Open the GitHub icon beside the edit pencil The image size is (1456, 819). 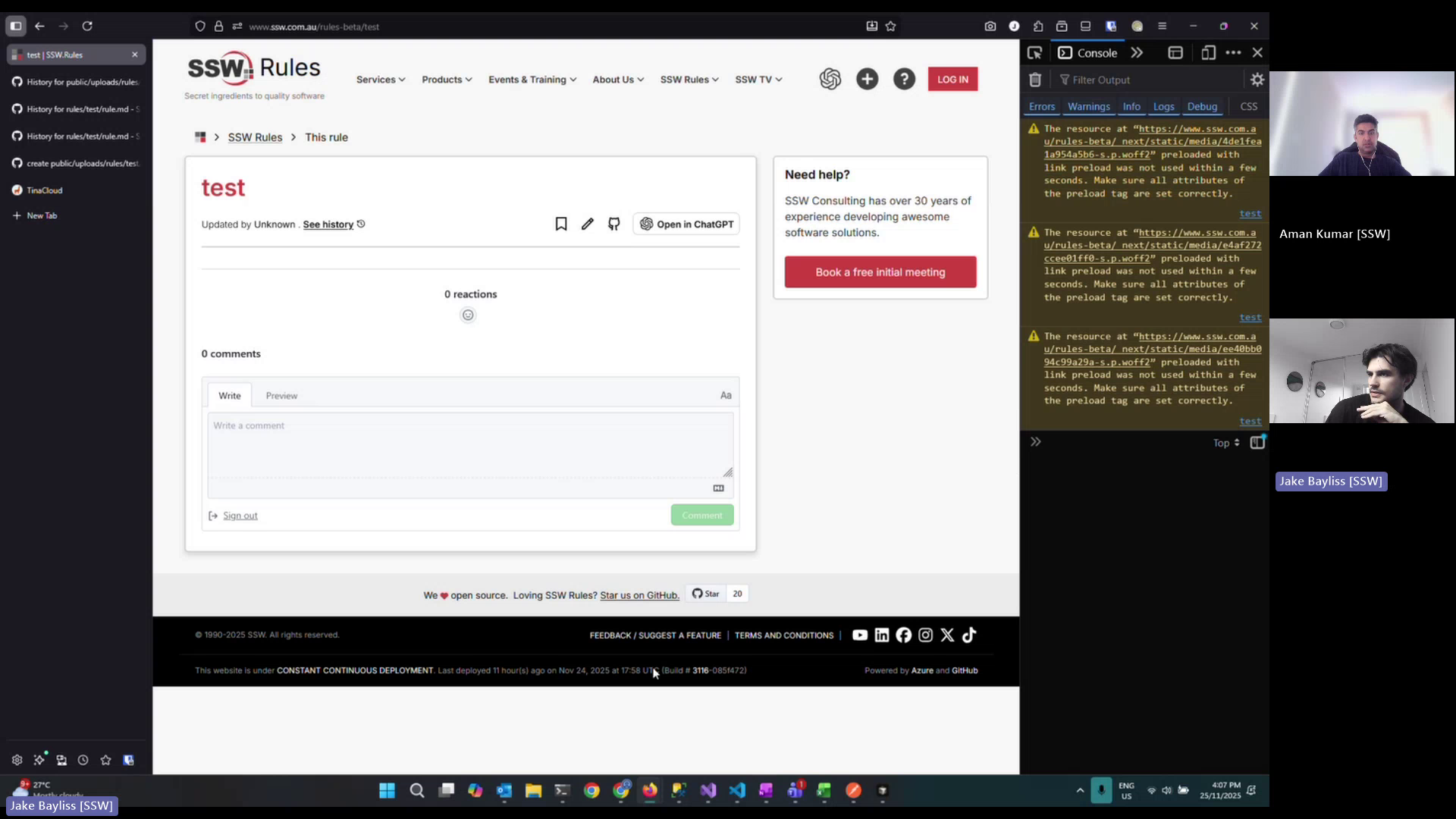click(614, 224)
